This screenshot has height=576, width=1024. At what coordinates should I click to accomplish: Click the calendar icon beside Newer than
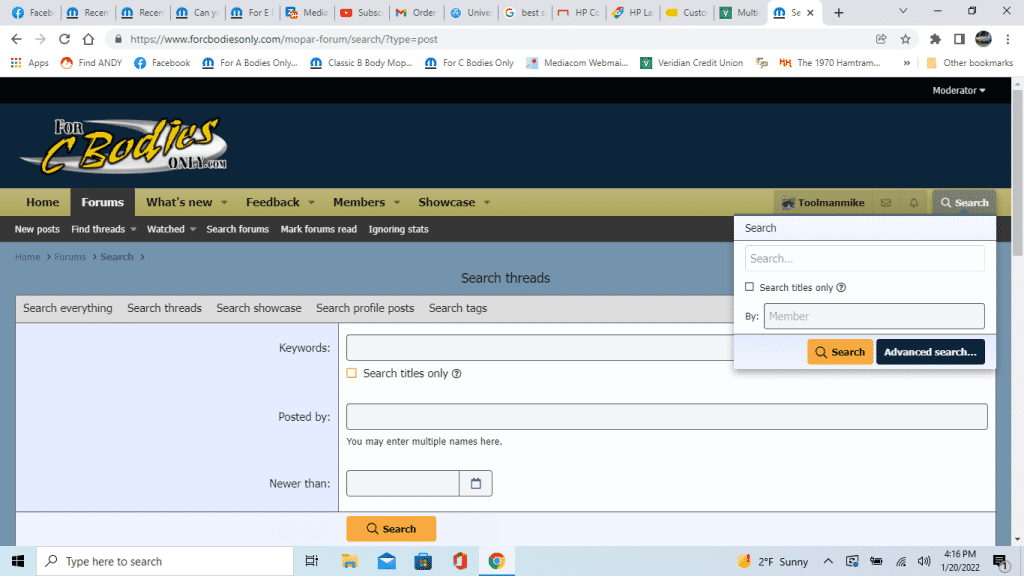476,484
